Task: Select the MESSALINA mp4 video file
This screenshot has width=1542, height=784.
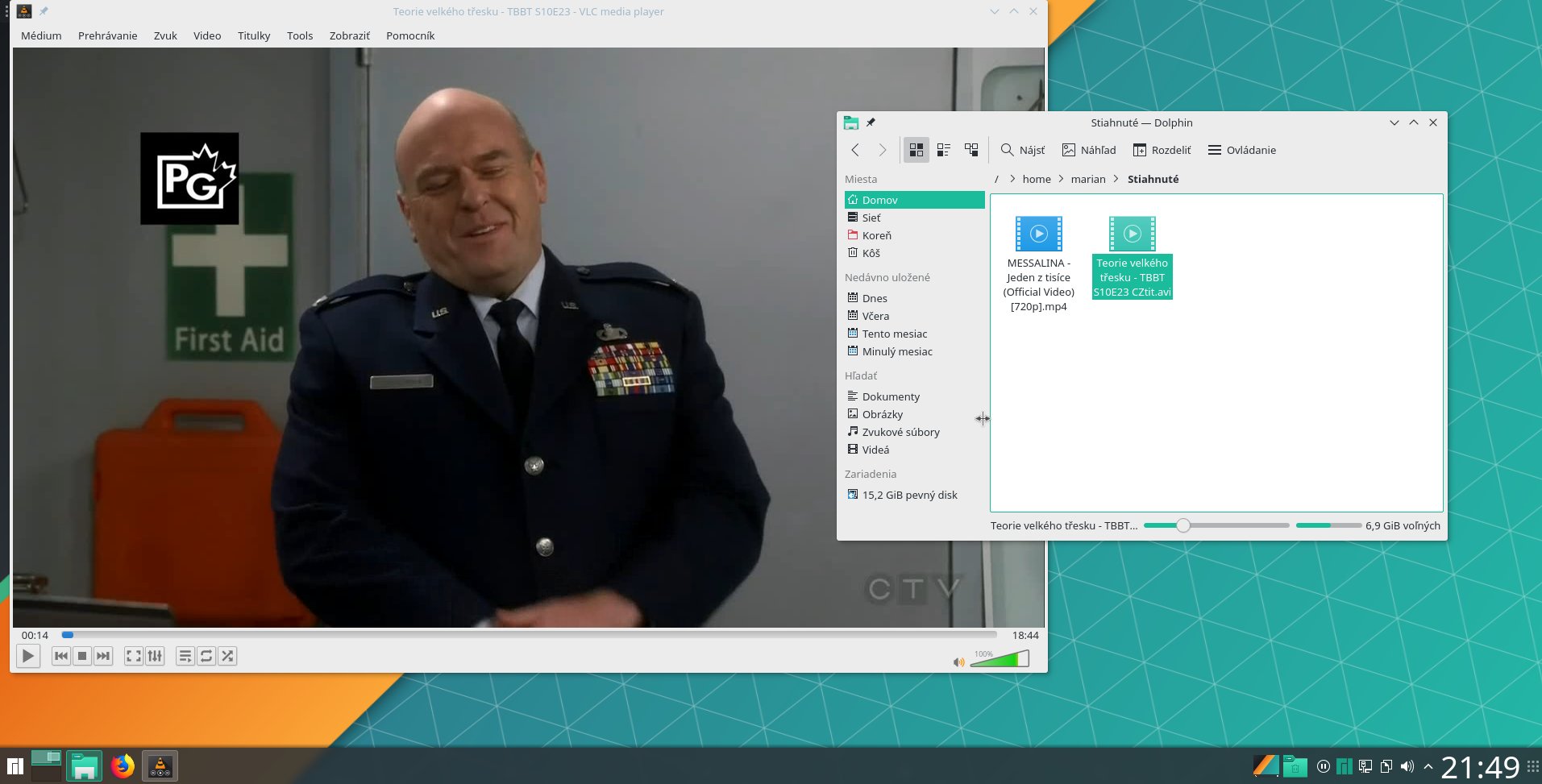Action: tap(1039, 263)
